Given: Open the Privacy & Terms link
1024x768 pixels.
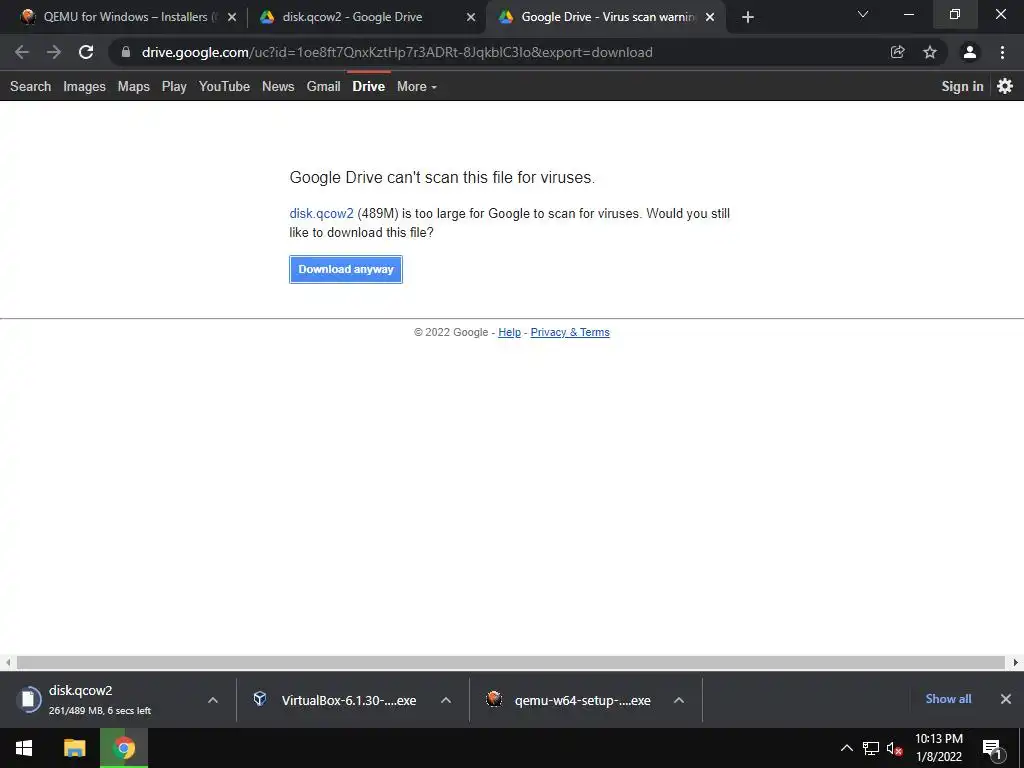Looking at the screenshot, I should tap(570, 332).
